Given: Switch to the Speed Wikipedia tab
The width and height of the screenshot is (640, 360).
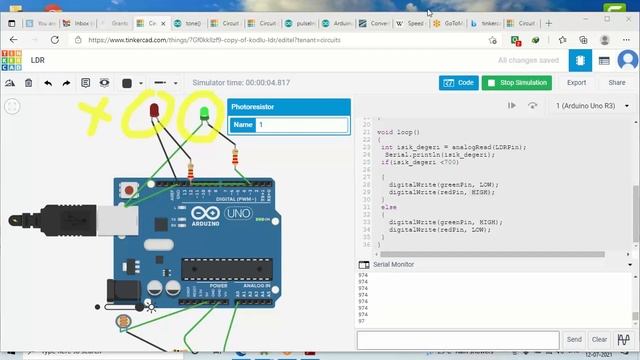Looking at the screenshot, I should [x=411, y=24].
